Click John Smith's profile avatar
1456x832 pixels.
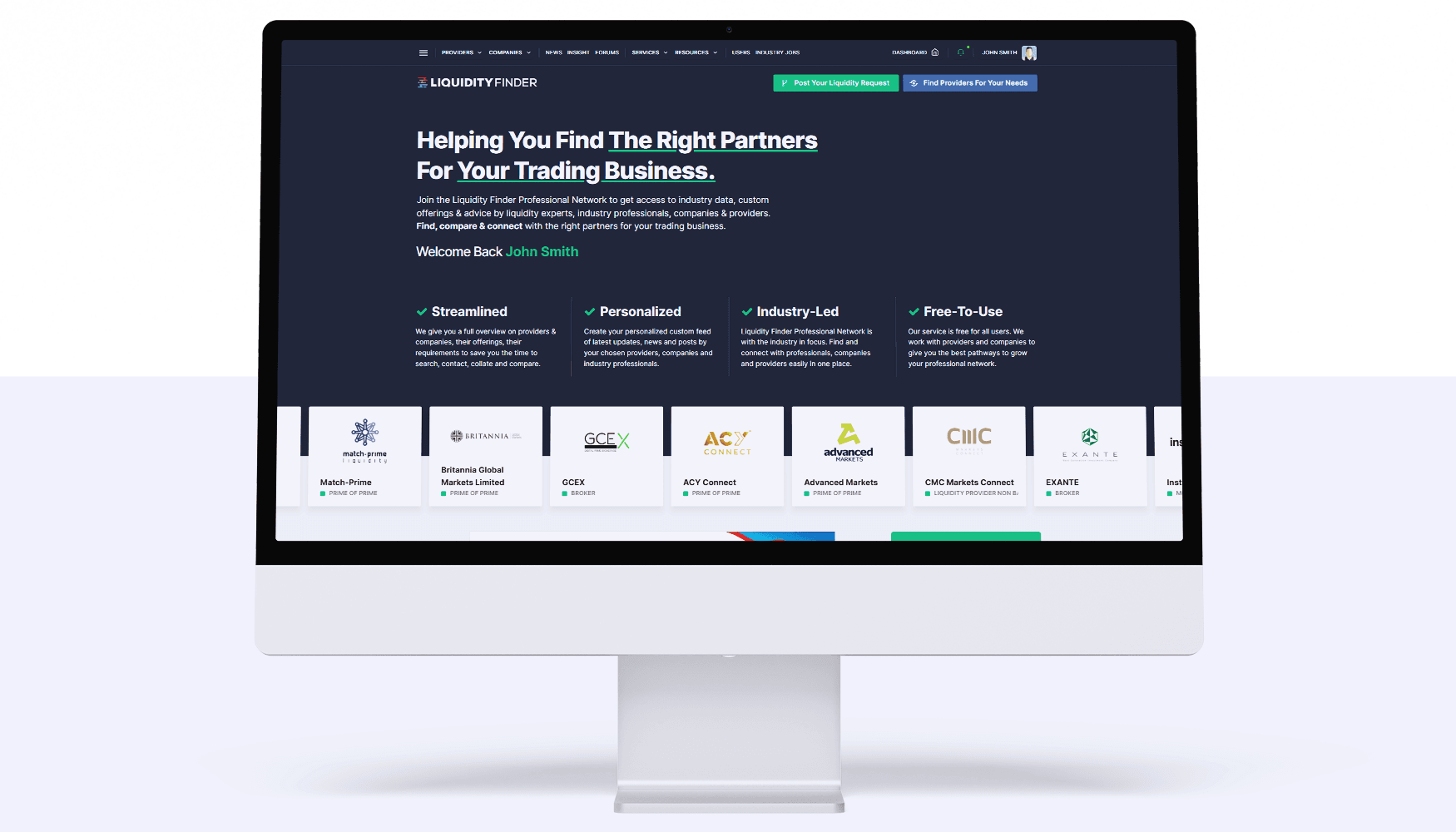1029,53
